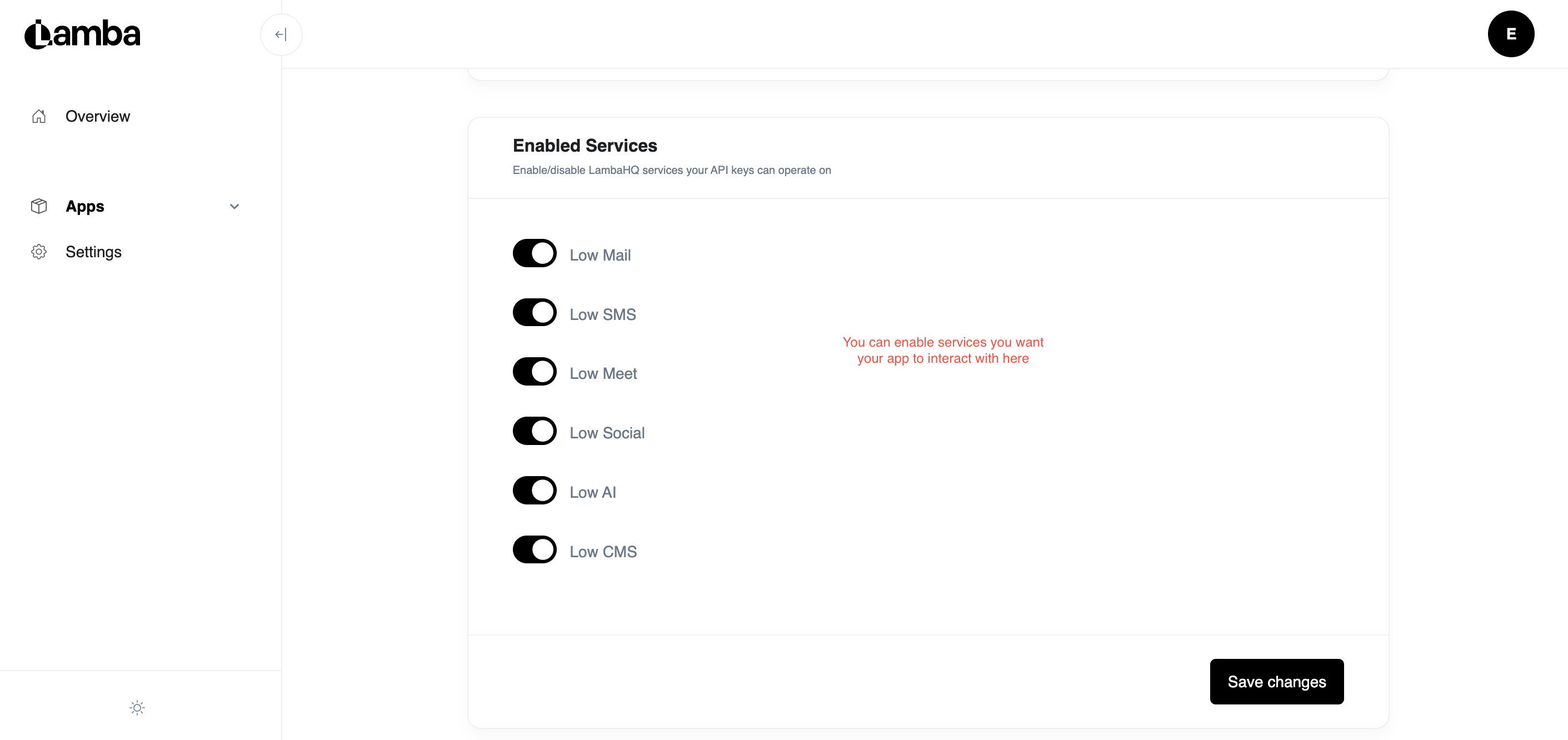Toggle the Low AI service
Image resolution: width=1568 pixels, height=740 pixels.
[x=535, y=491]
